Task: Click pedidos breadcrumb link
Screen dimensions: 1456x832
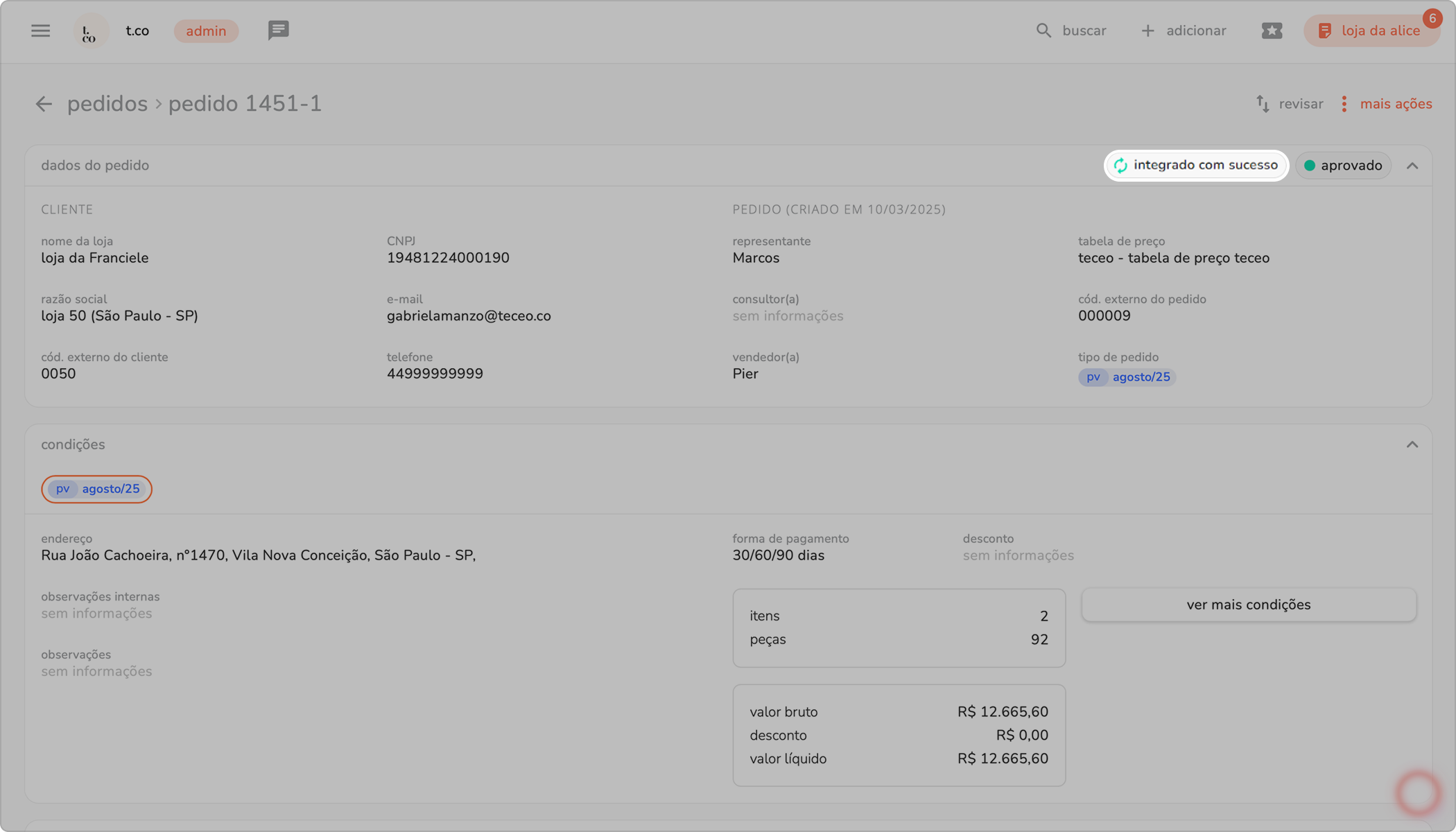Action: point(107,104)
